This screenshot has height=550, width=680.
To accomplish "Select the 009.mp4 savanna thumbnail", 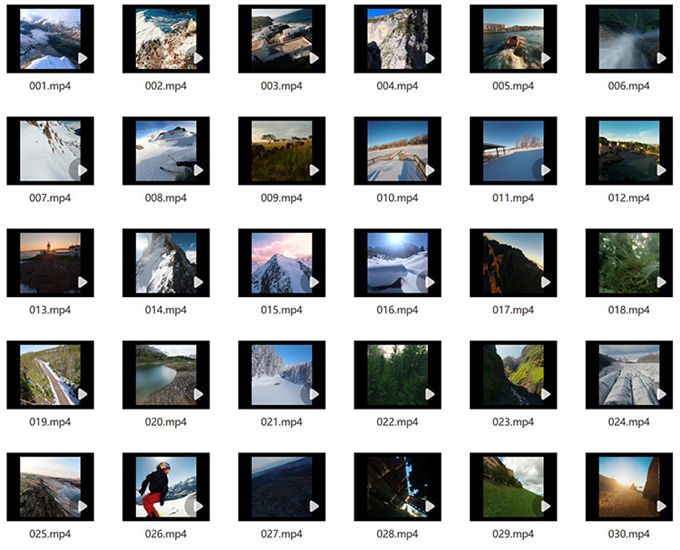I will click(x=282, y=151).
